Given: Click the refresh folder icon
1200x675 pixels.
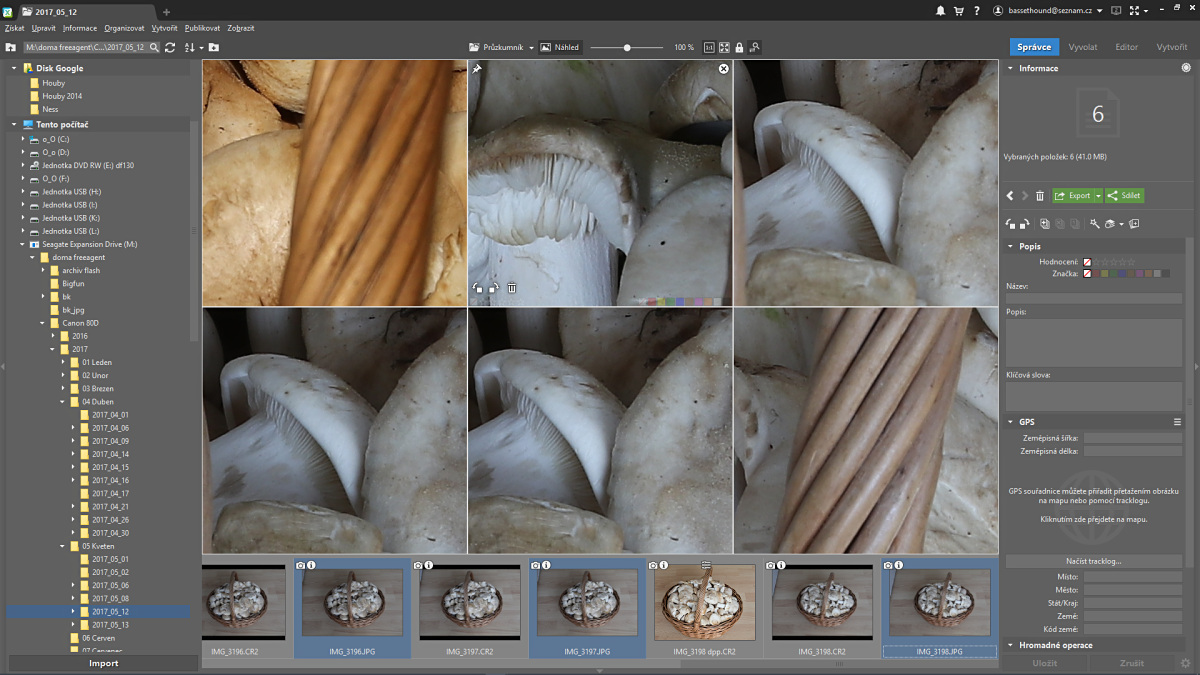Looking at the screenshot, I should click(170, 47).
